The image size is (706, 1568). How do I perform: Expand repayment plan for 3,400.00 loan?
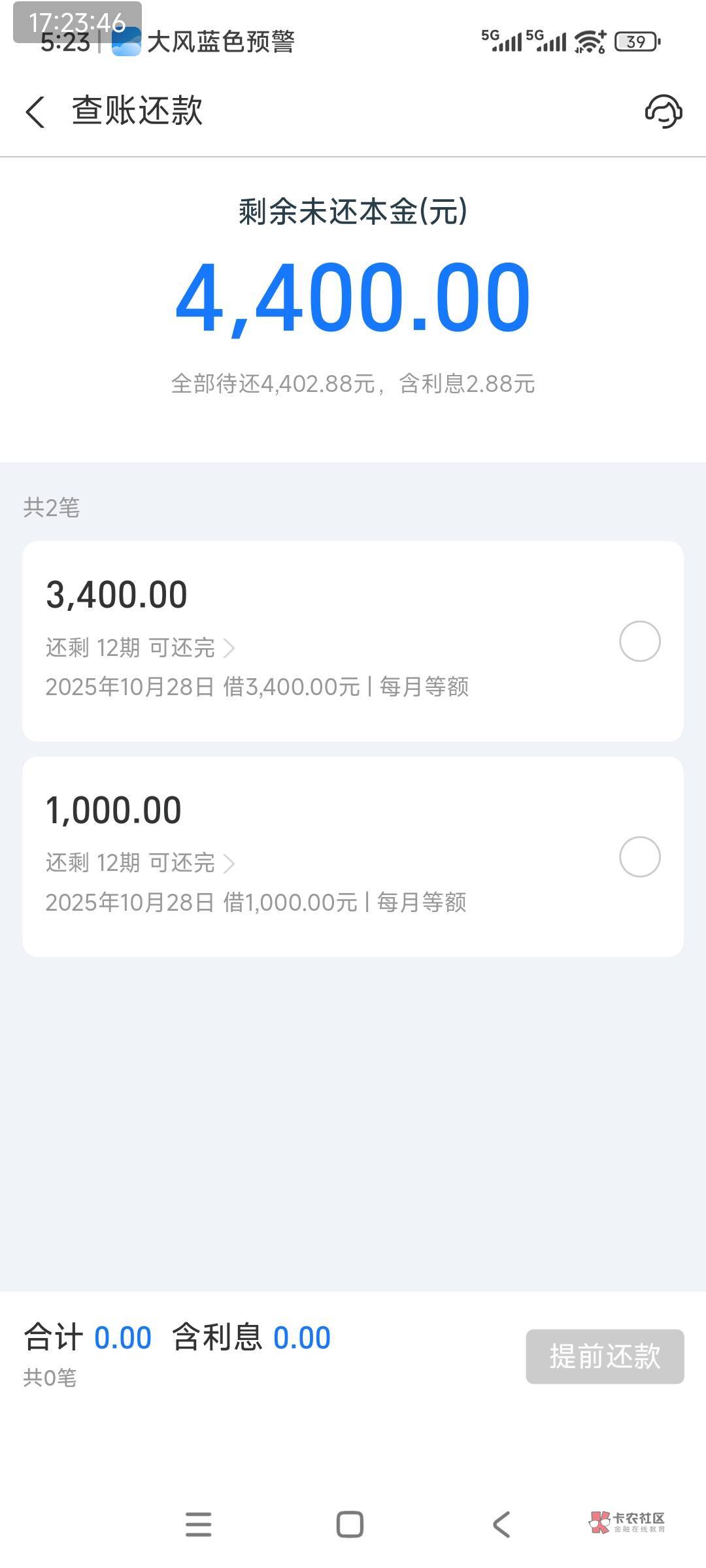coord(141,647)
